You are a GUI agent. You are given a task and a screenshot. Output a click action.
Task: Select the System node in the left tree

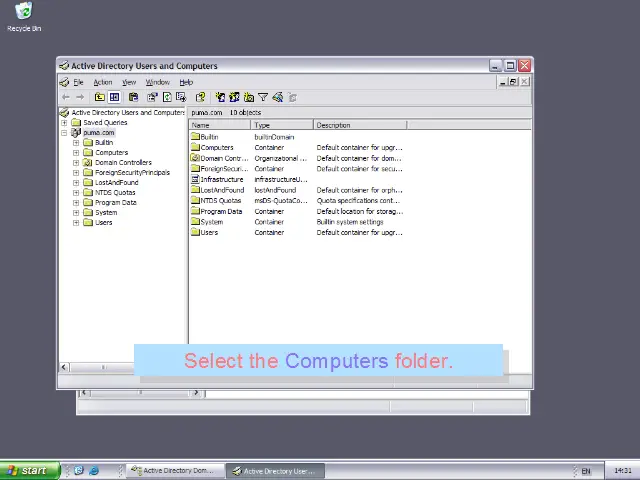[x=106, y=213]
